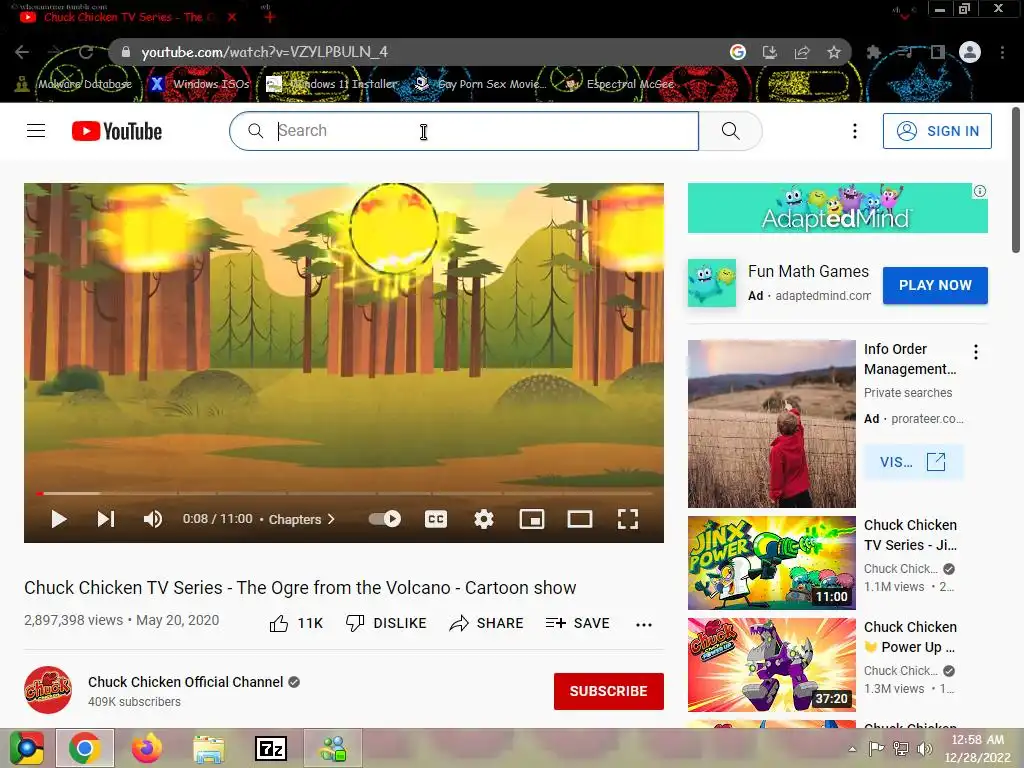This screenshot has width=1024, height=768.
Task: Mute the video using the speaker icon
Action: click(x=153, y=519)
